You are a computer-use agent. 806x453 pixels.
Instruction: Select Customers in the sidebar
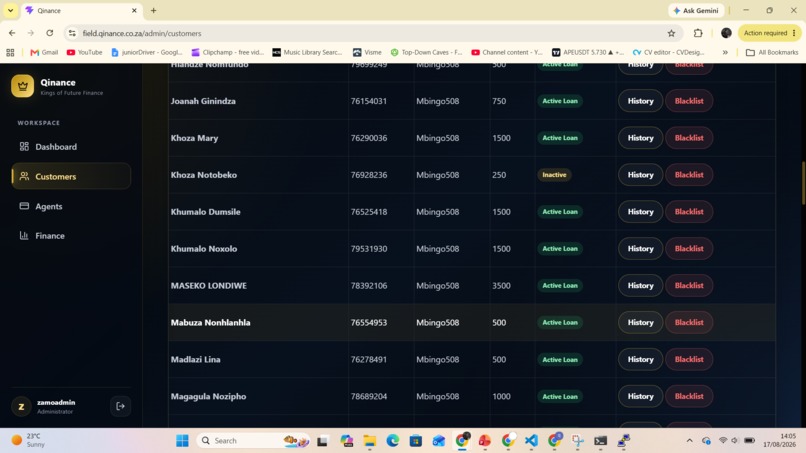click(71, 176)
